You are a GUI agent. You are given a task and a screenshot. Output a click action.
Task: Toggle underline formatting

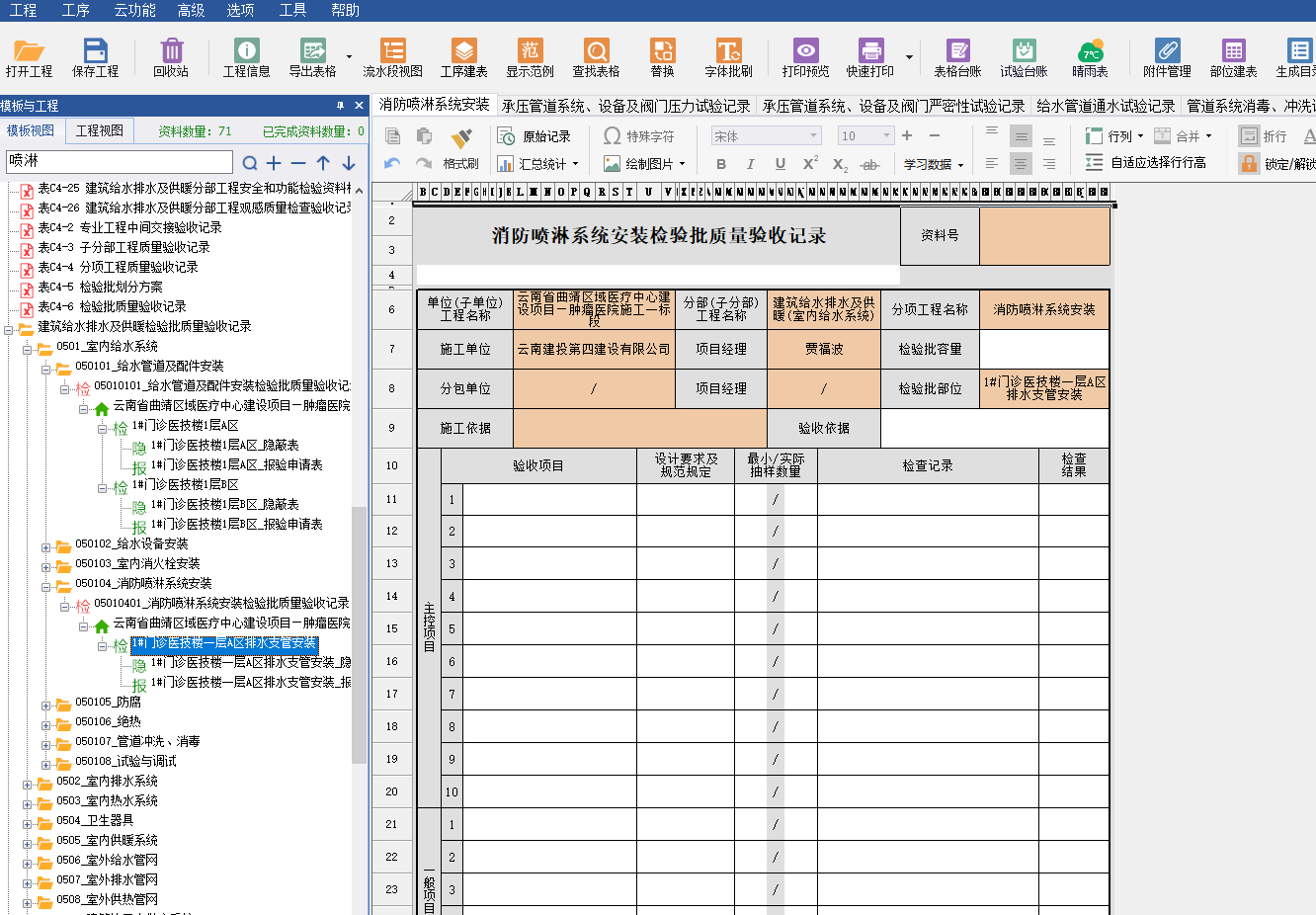pyautogui.click(x=781, y=164)
